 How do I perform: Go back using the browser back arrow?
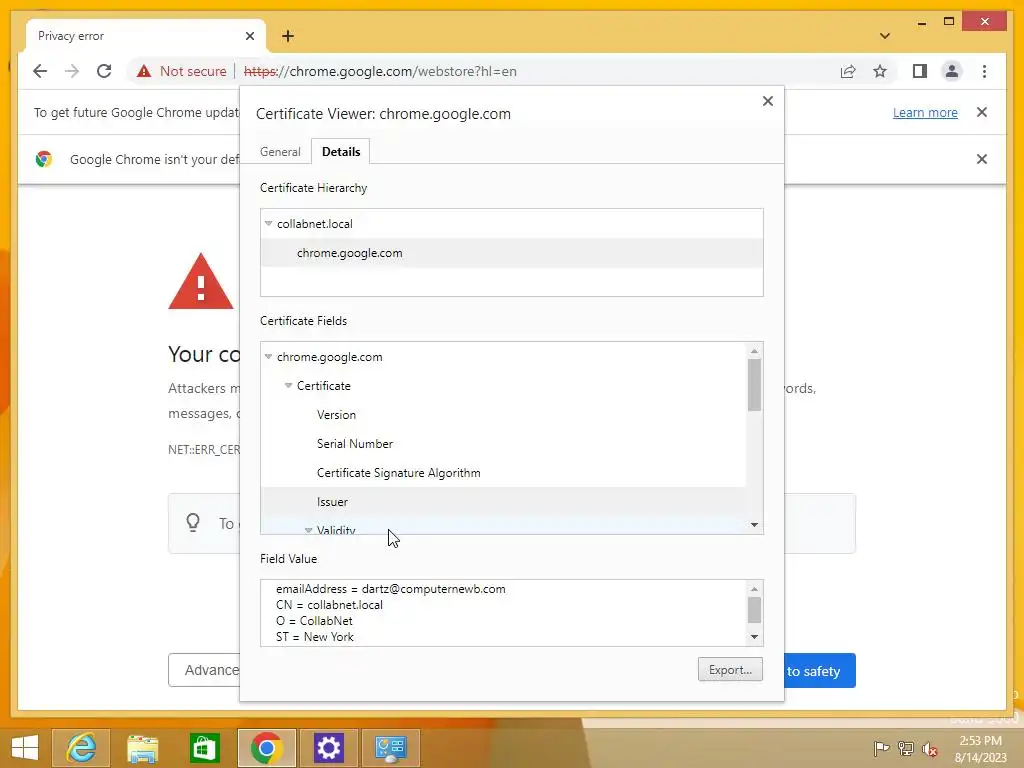(x=40, y=71)
